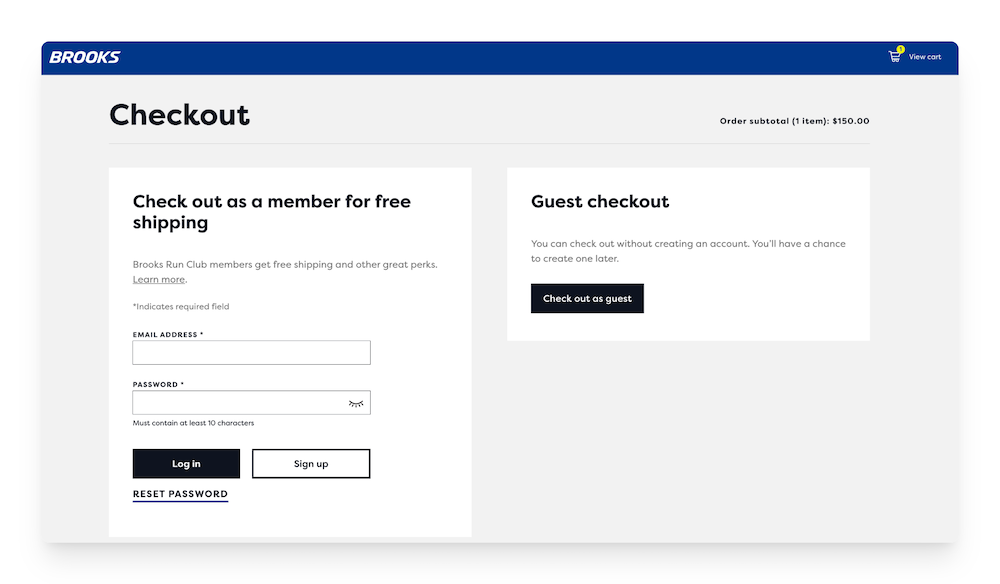Choose Check out as guest
This screenshot has height=584, width=1000.
(587, 299)
